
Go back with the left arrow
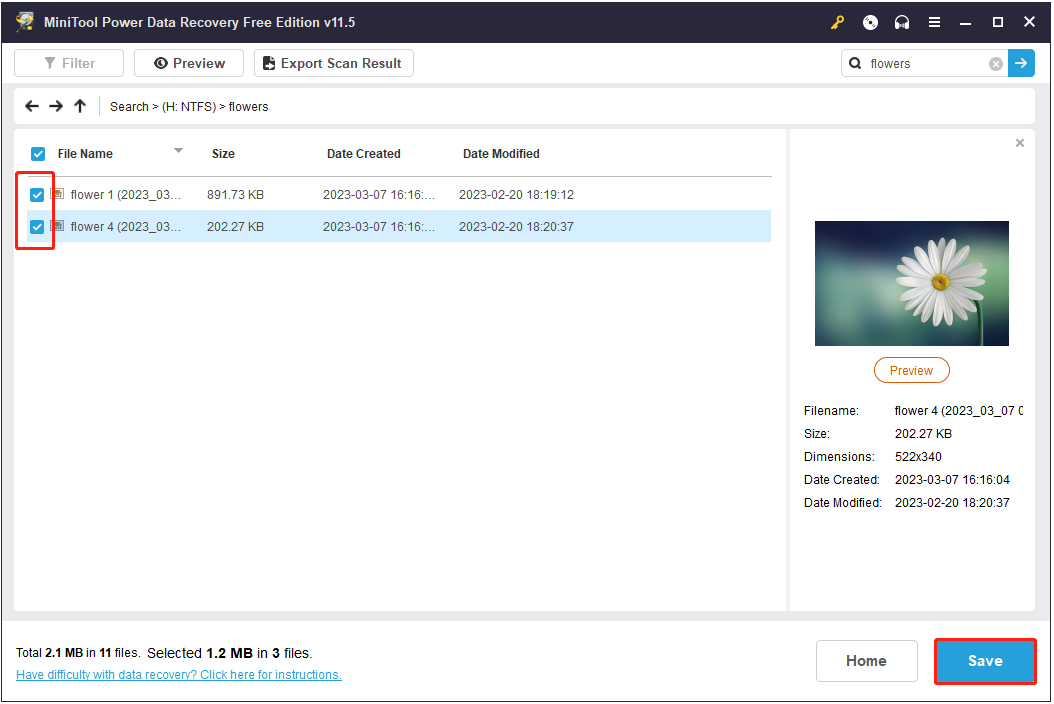tap(32, 106)
